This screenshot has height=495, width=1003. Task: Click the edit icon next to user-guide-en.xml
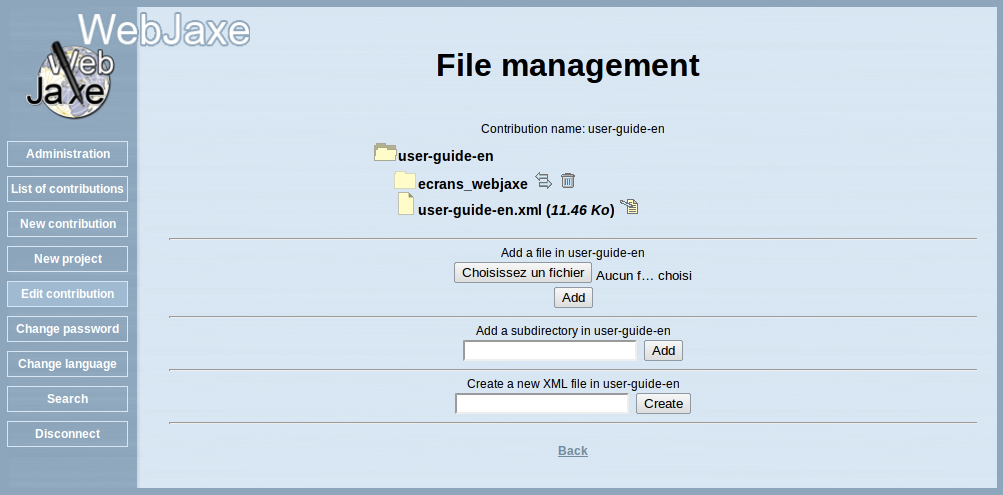pyautogui.click(x=629, y=208)
